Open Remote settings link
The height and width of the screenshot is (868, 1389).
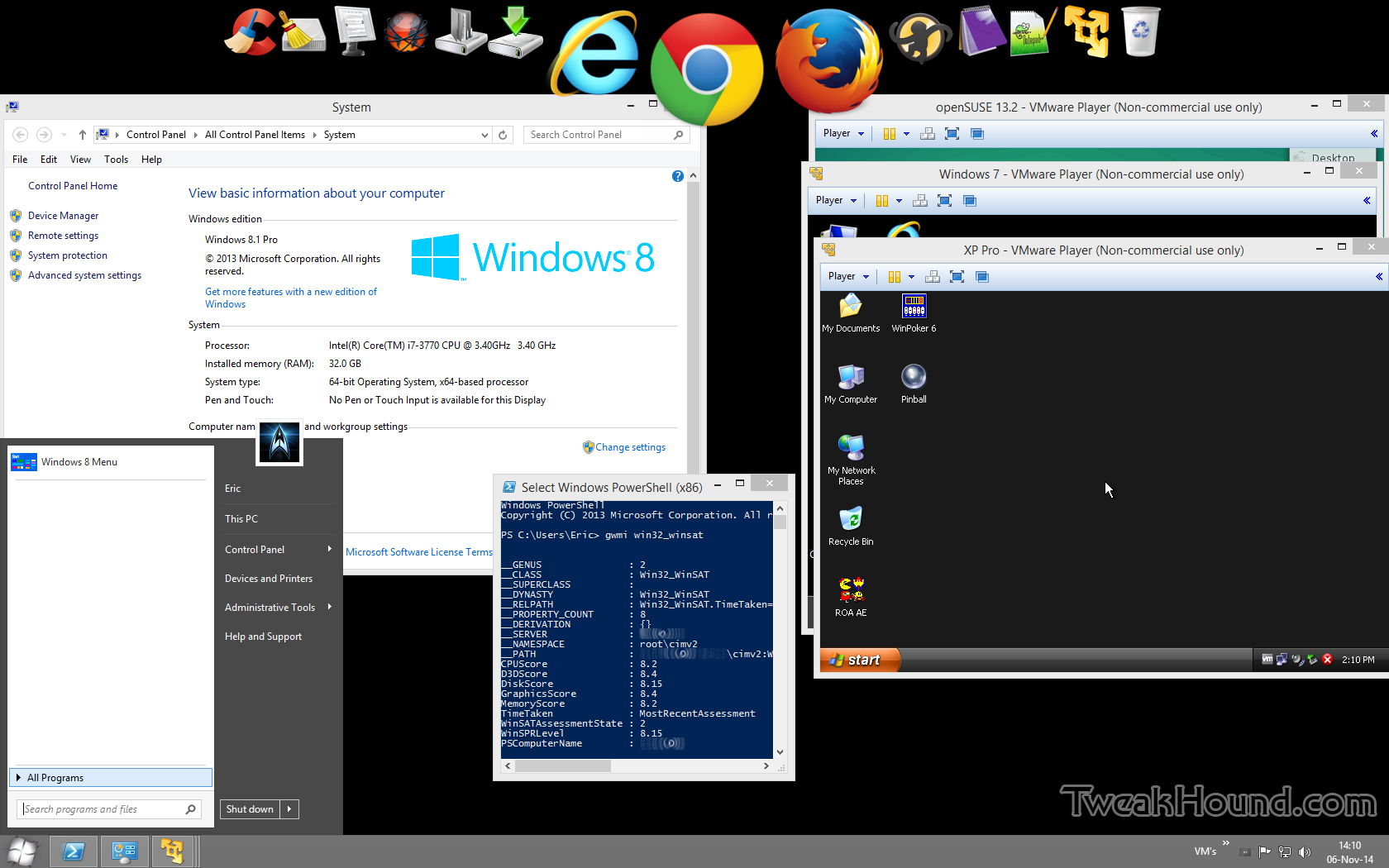[x=63, y=236]
